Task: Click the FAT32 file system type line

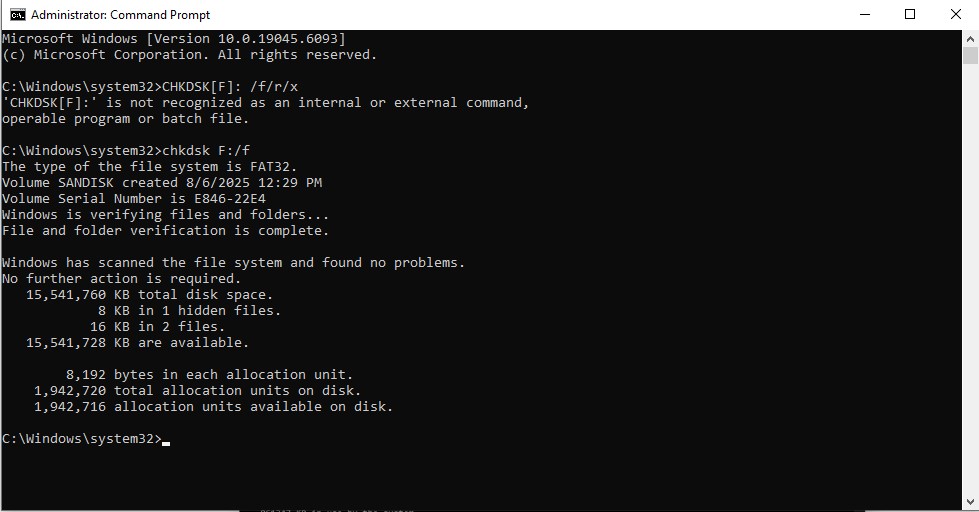Action: [x=150, y=167]
